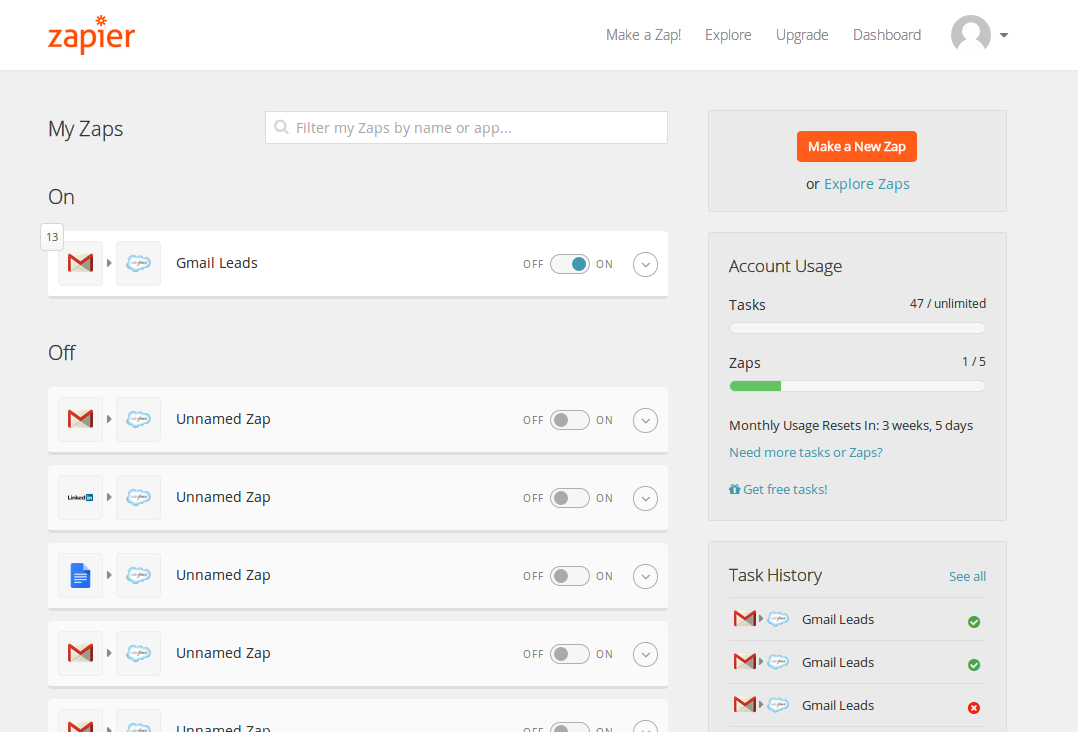This screenshot has height=732, width=1078.
Task: Click the LinkedIn icon on the Unnamed Zap
Action: tap(80, 498)
